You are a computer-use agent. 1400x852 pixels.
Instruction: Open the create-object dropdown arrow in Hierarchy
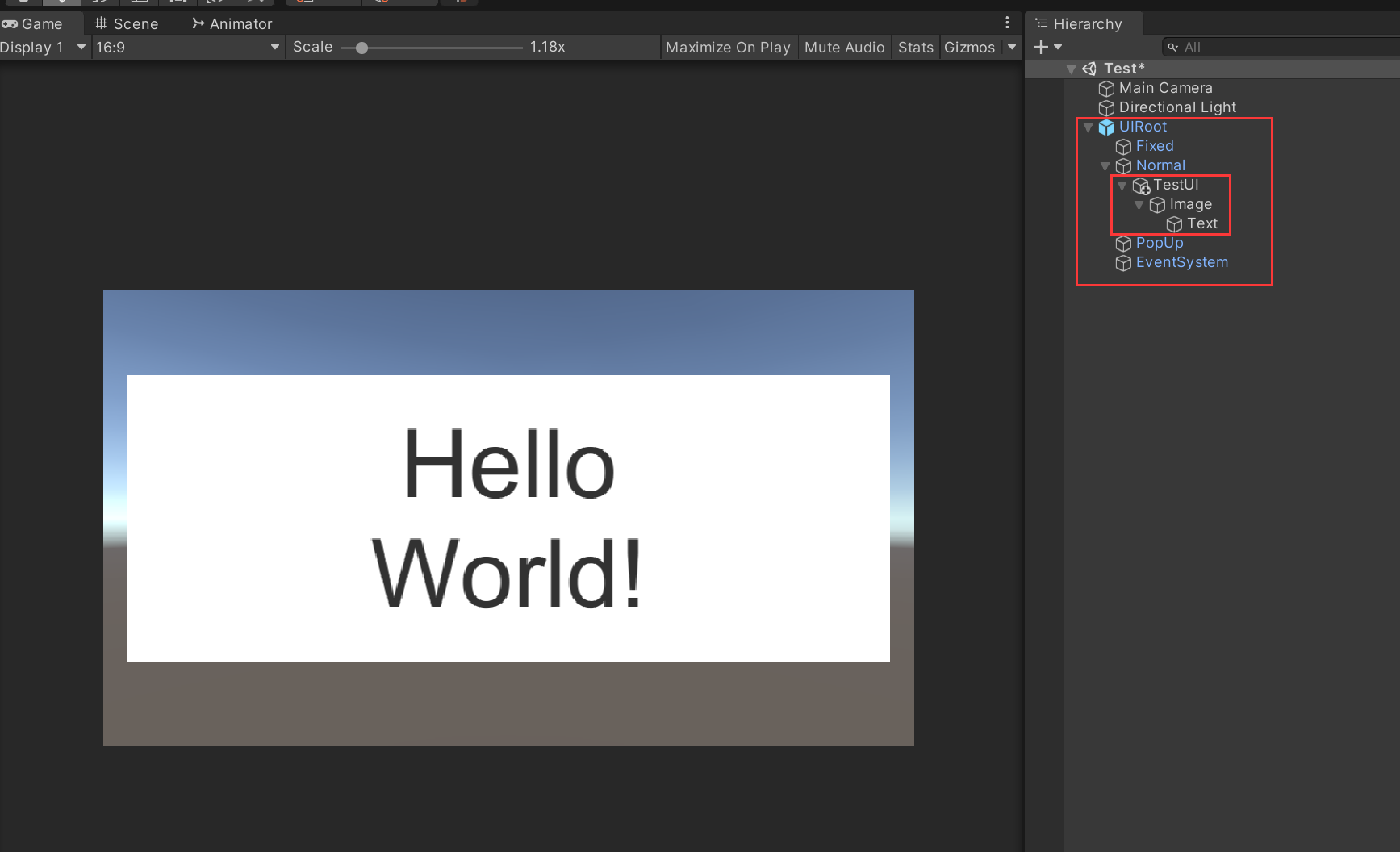pyautogui.click(x=1058, y=47)
